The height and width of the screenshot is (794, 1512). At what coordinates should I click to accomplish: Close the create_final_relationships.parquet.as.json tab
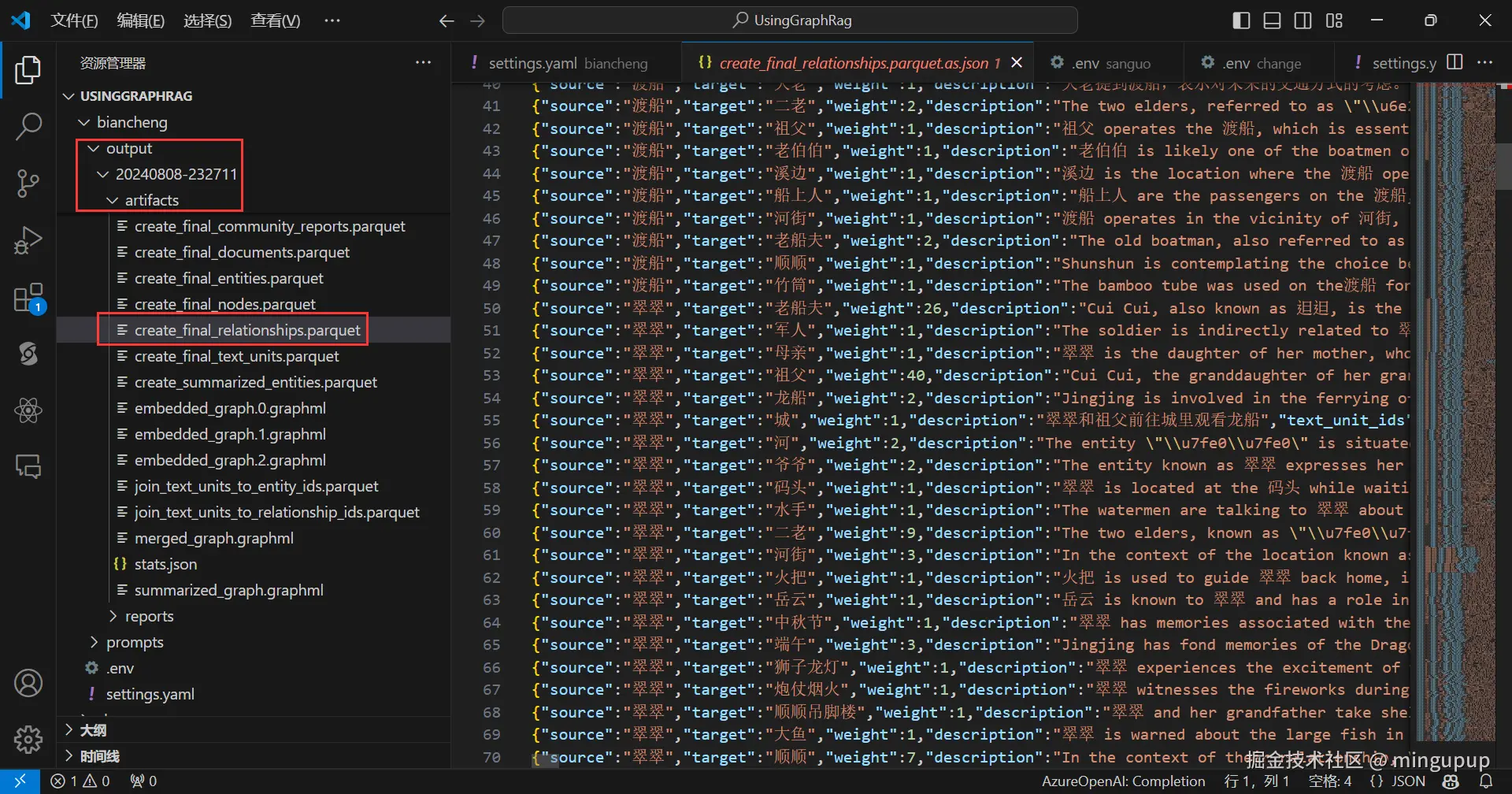[x=1017, y=63]
